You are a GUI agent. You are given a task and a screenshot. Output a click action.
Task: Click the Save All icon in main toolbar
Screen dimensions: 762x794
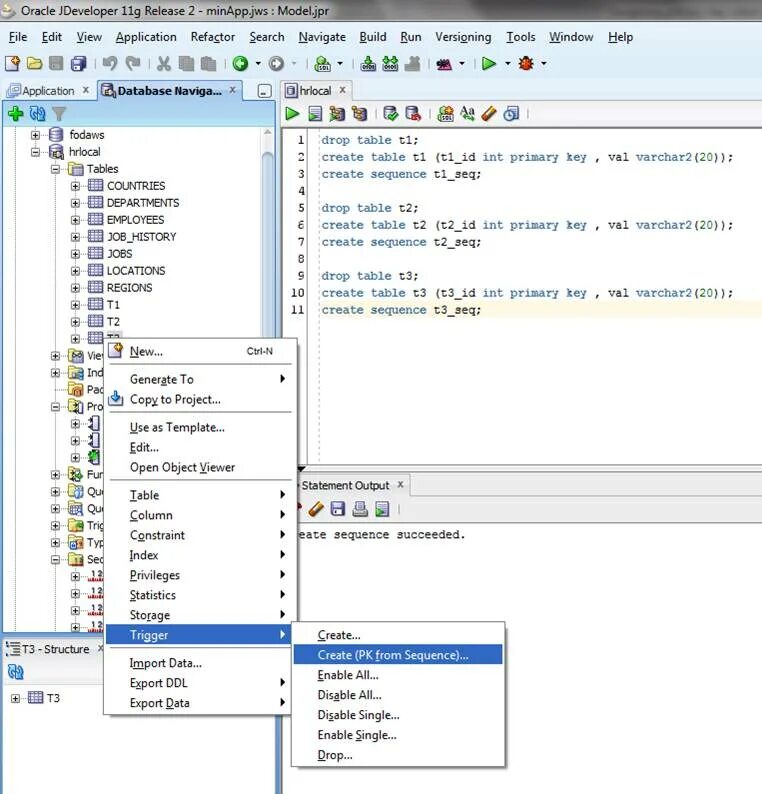click(78, 63)
